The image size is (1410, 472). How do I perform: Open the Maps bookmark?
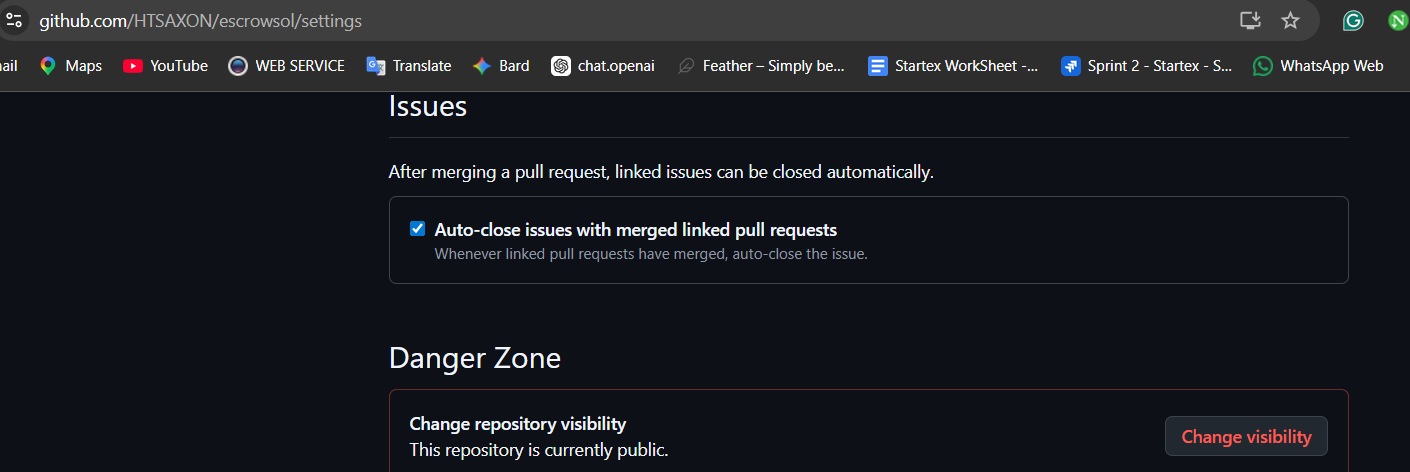click(x=70, y=66)
